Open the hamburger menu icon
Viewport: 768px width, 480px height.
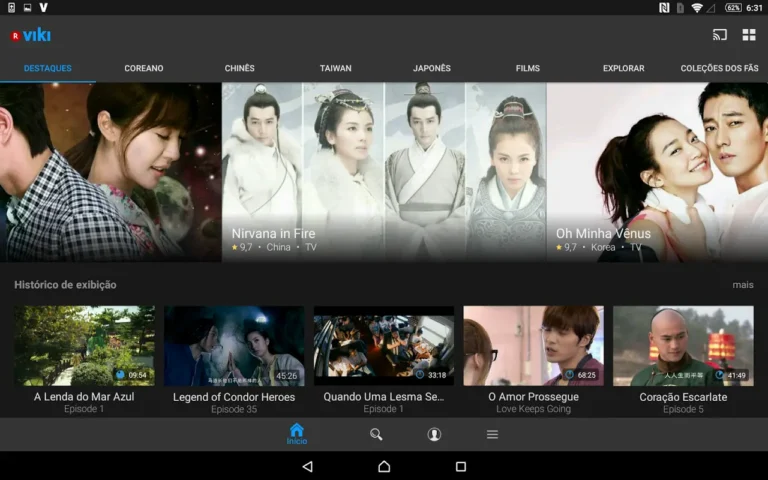click(x=492, y=434)
